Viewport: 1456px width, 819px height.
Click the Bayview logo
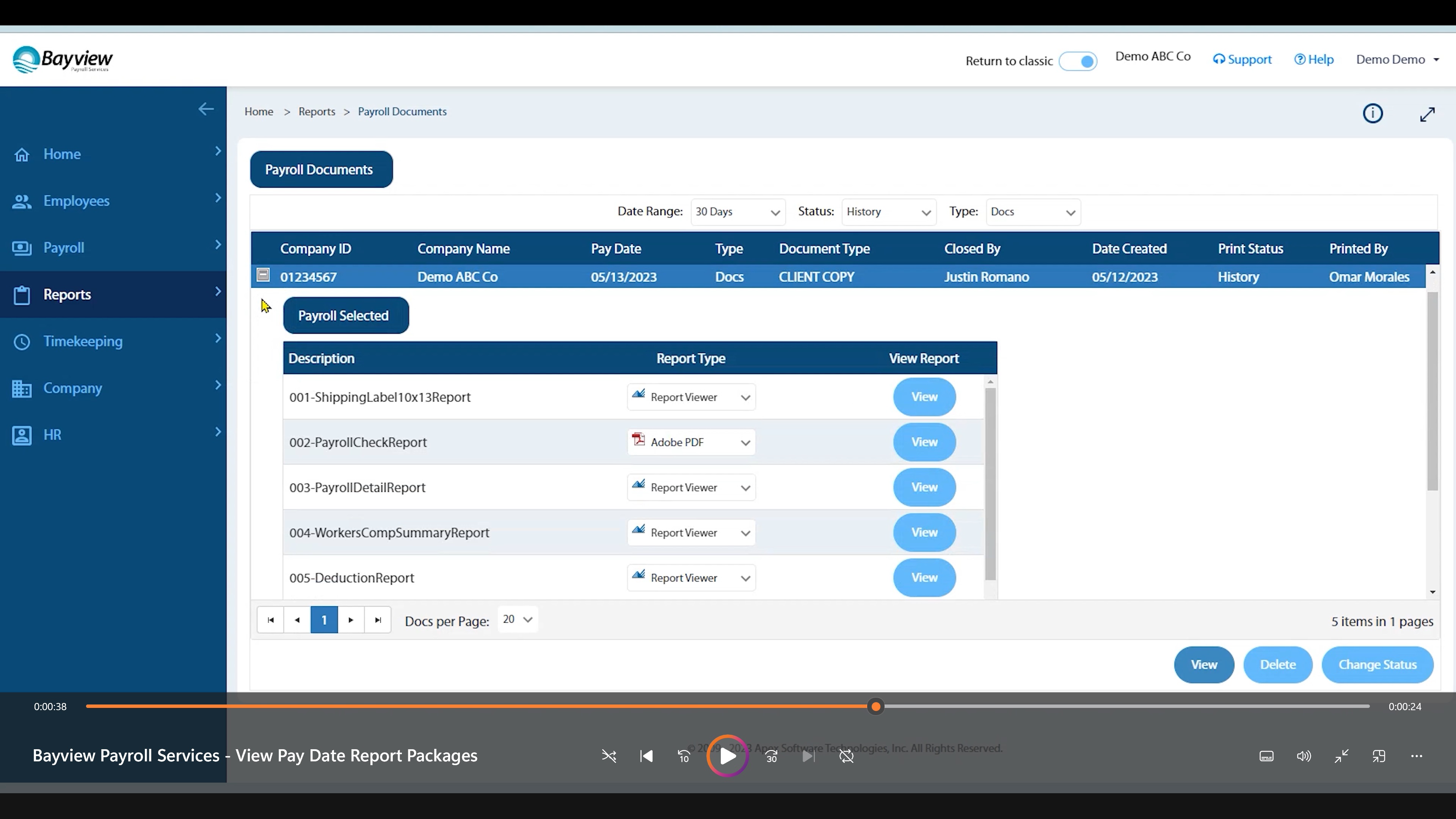tap(62, 60)
